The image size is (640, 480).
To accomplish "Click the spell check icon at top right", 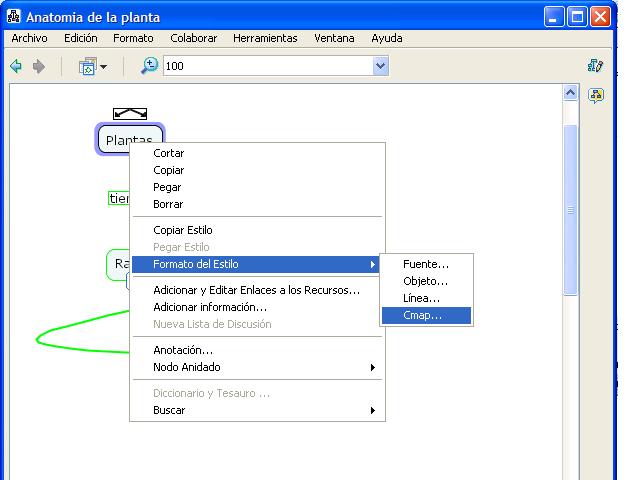I will pos(596,66).
